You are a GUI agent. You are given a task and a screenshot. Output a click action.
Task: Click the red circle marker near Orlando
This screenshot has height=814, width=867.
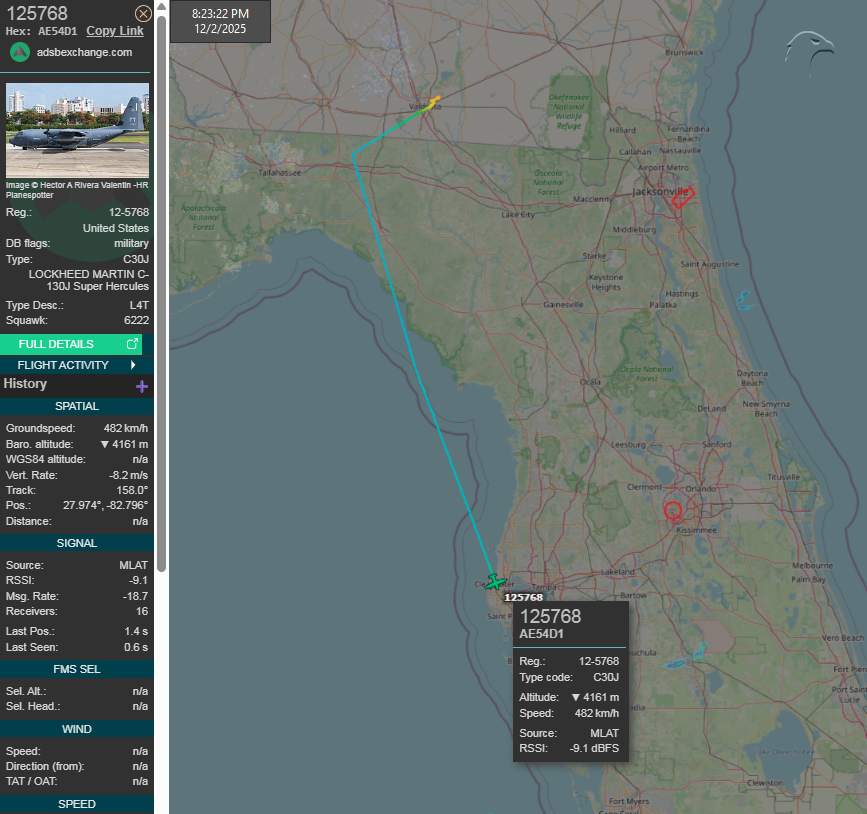(x=673, y=510)
